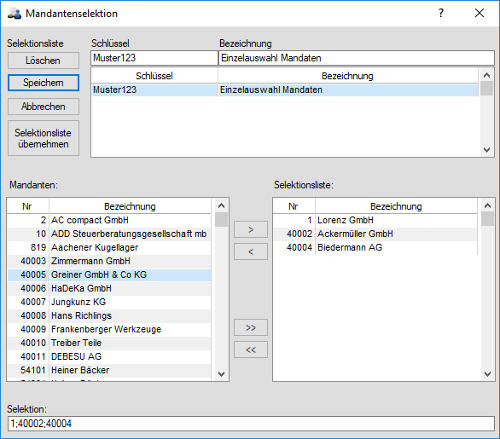Screen dimensions: 500x439
Task: Focus the Bezeichnung input Einzelauswahl Mandaten
Action: click(356, 58)
